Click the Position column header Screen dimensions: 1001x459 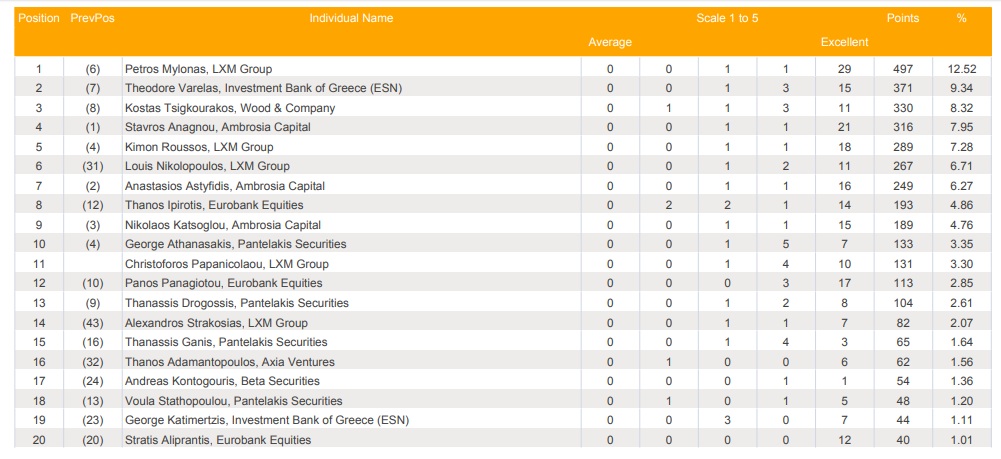point(39,18)
